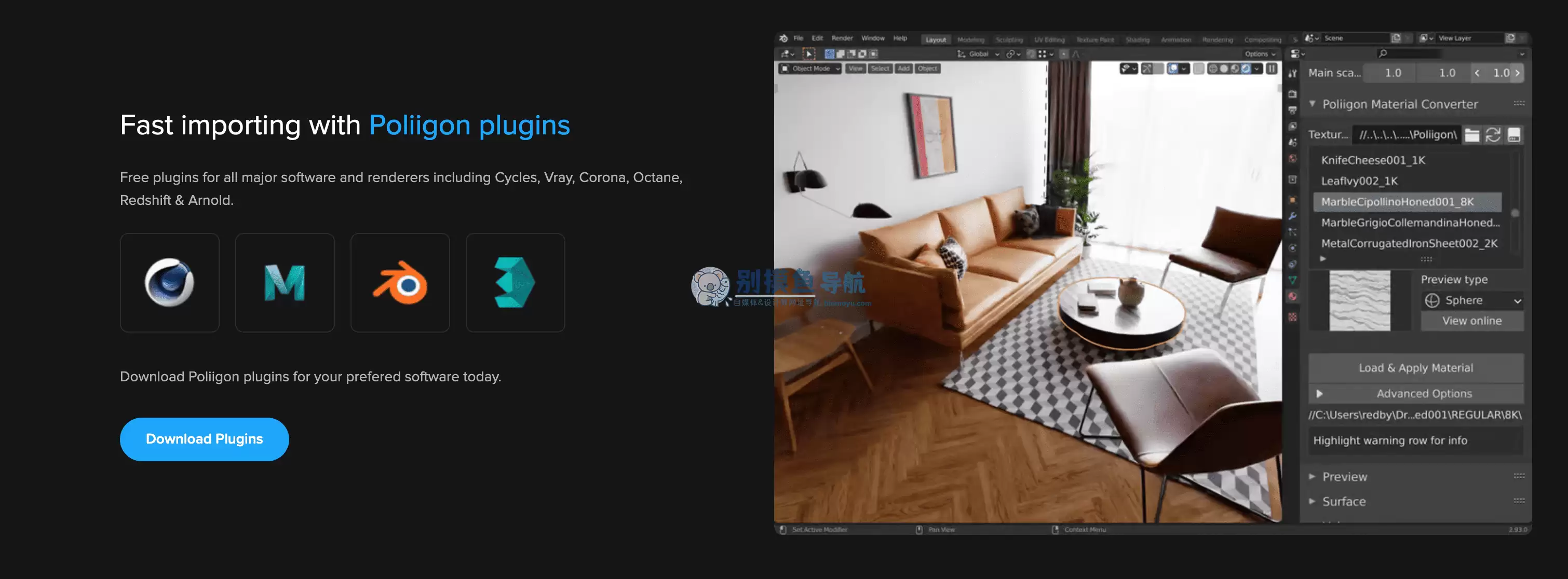This screenshot has width=1568, height=579.
Task: Click the Maya plugin icon
Action: [285, 283]
